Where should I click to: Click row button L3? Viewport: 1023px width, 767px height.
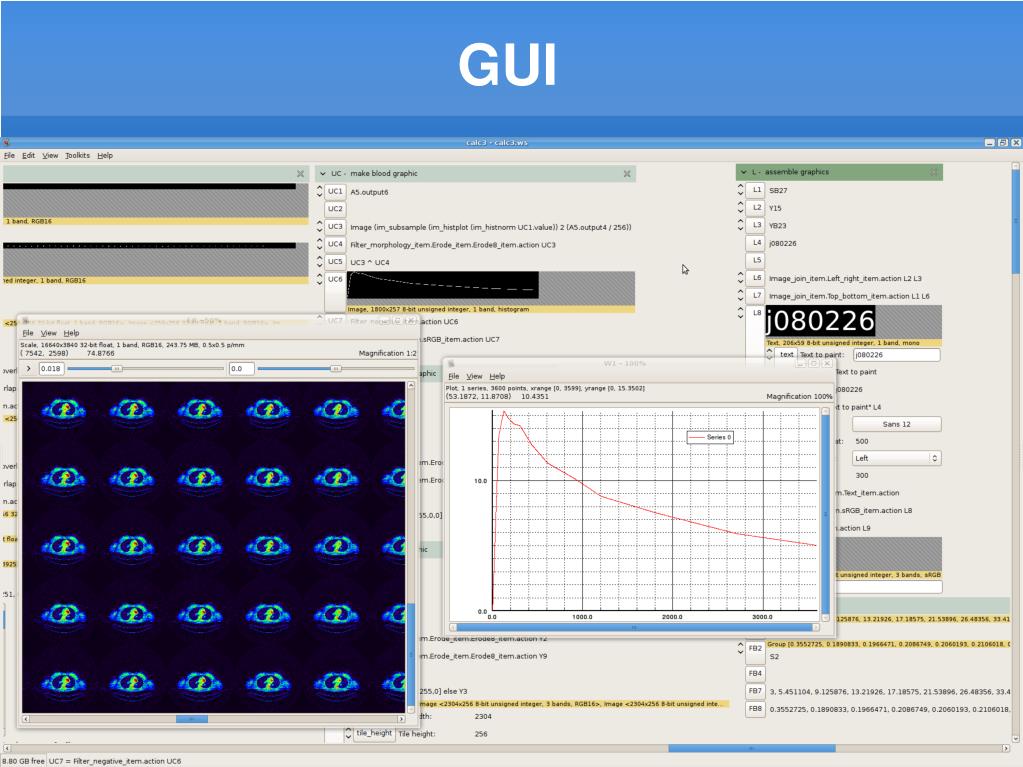756,225
